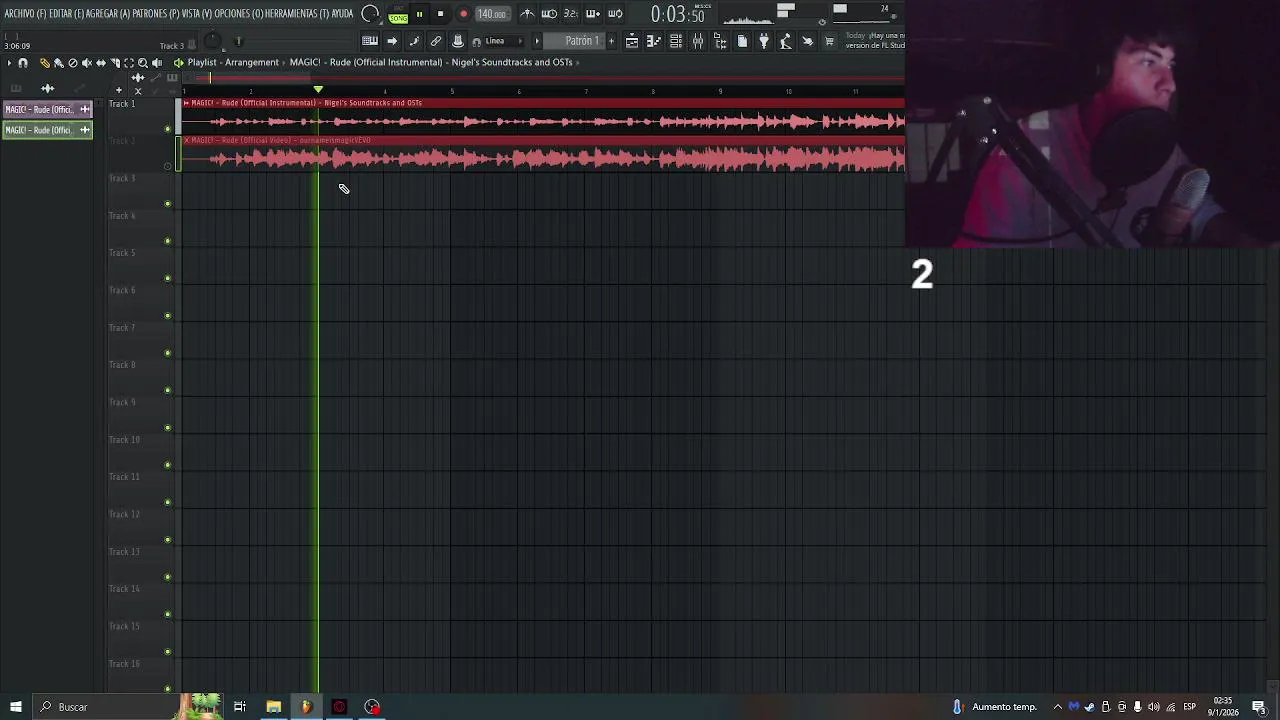Unmute Track 2 using its mute dot
Screen dimensions: 1280x720
(x=168, y=166)
